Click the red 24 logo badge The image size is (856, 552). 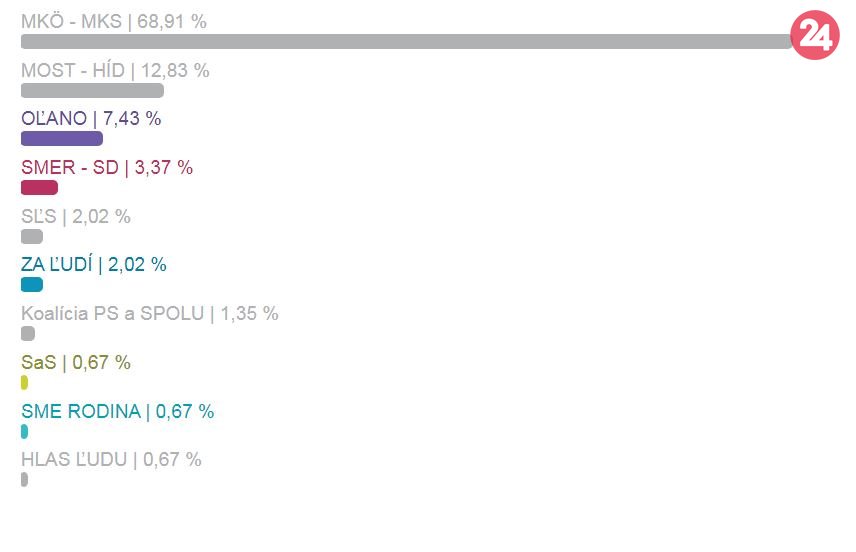[x=813, y=37]
